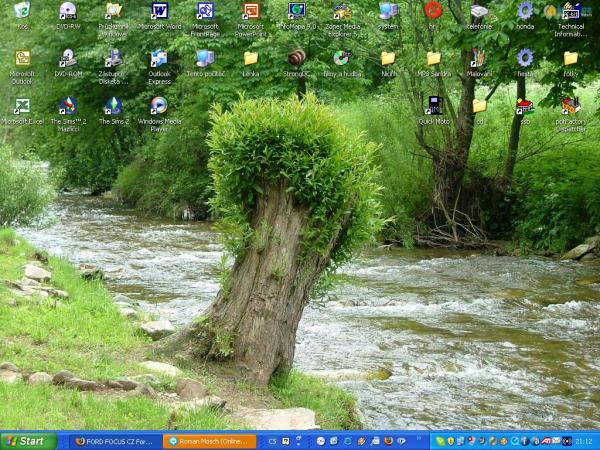This screenshot has height=450, width=600.
Task: Click the Start button
Action: [x=28, y=441]
